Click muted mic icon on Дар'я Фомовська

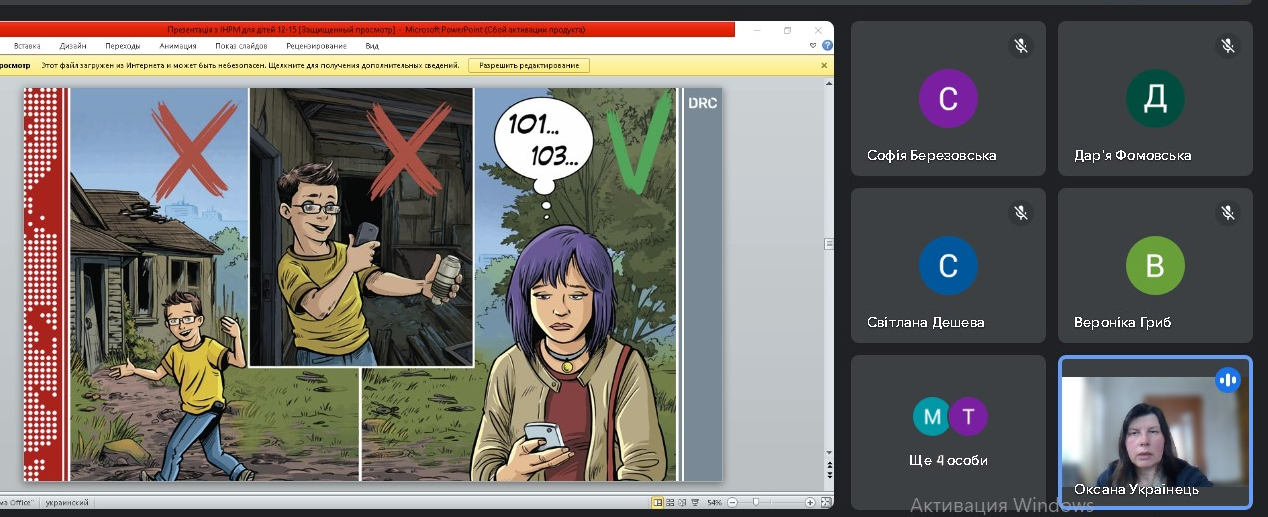(x=1228, y=46)
